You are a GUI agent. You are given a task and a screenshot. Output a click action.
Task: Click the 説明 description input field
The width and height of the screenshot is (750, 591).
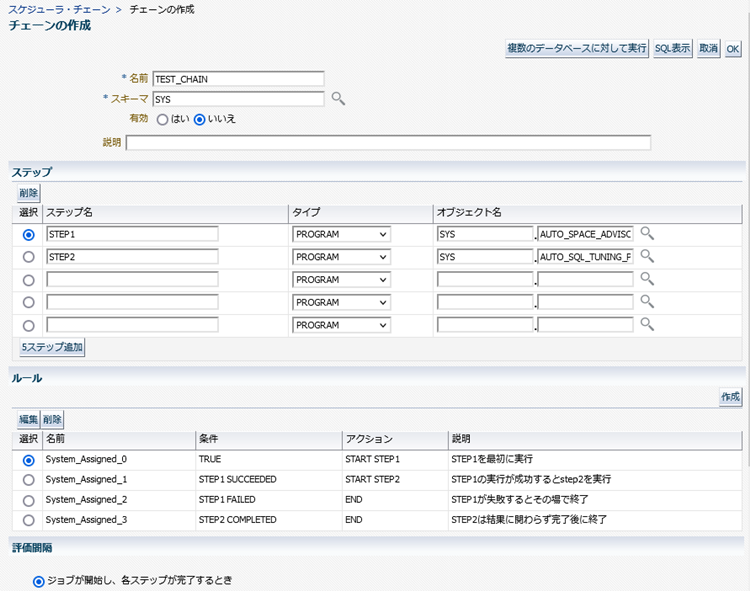pyautogui.click(x=388, y=143)
